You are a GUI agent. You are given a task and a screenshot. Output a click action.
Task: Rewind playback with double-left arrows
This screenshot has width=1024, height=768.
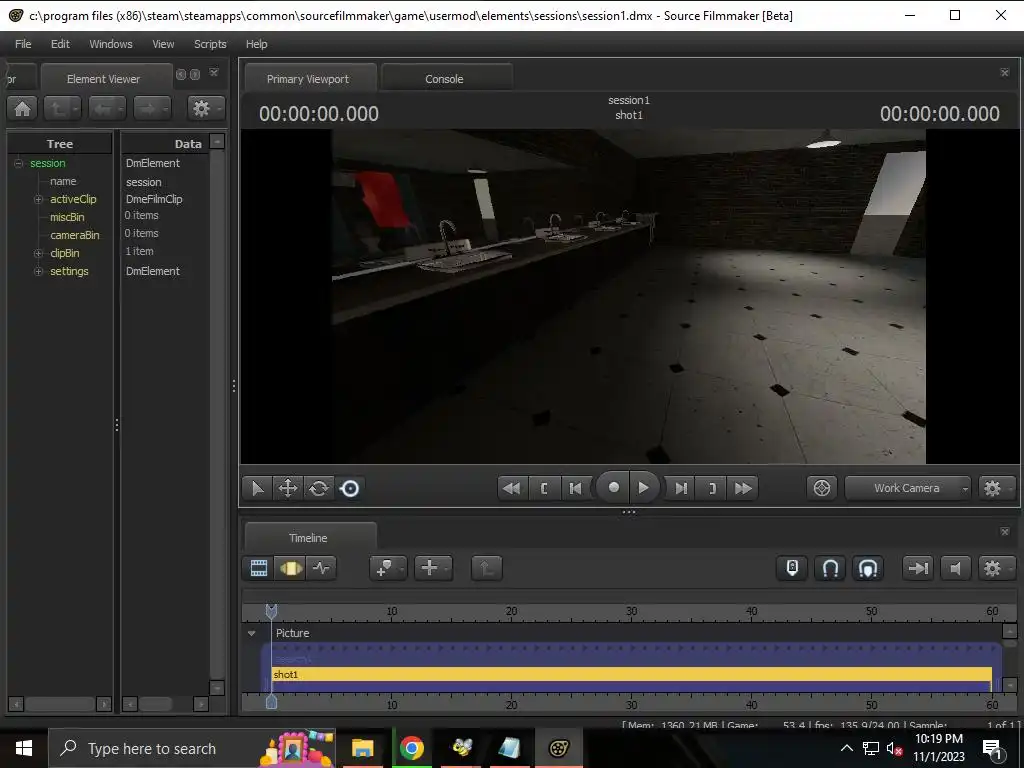pyautogui.click(x=512, y=488)
